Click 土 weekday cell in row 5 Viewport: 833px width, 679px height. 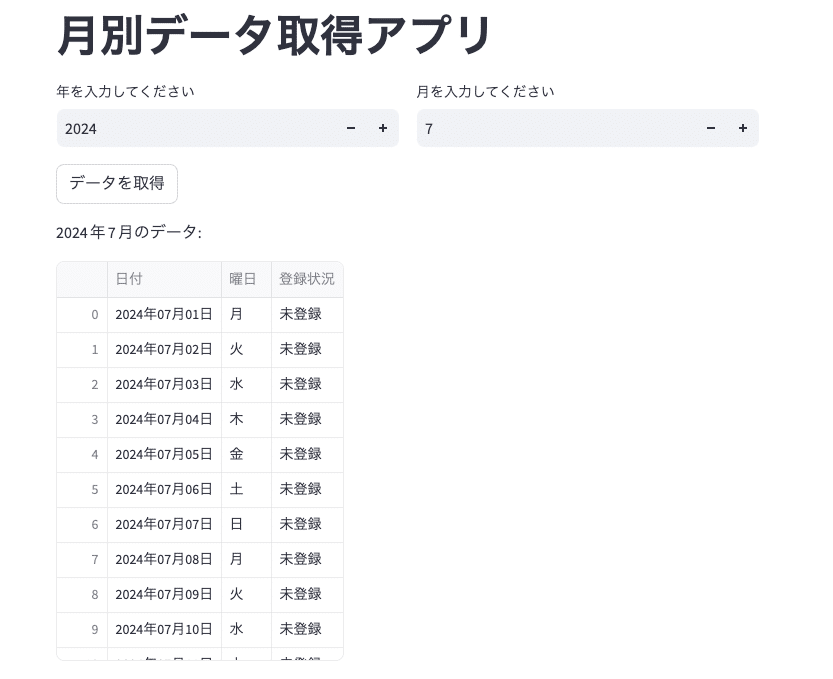[246, 490]
